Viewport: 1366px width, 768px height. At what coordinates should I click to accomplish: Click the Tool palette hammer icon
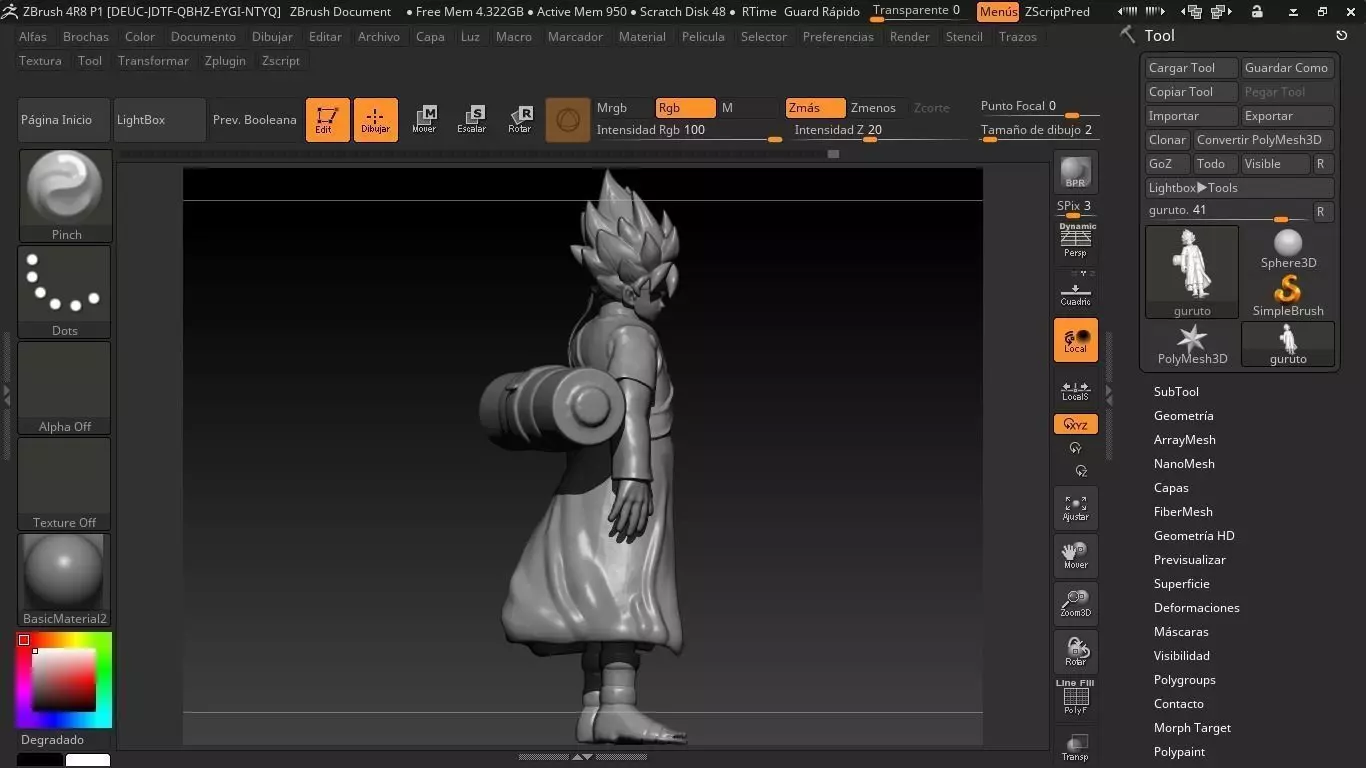pyautogui.click(x=1128, y=35)
